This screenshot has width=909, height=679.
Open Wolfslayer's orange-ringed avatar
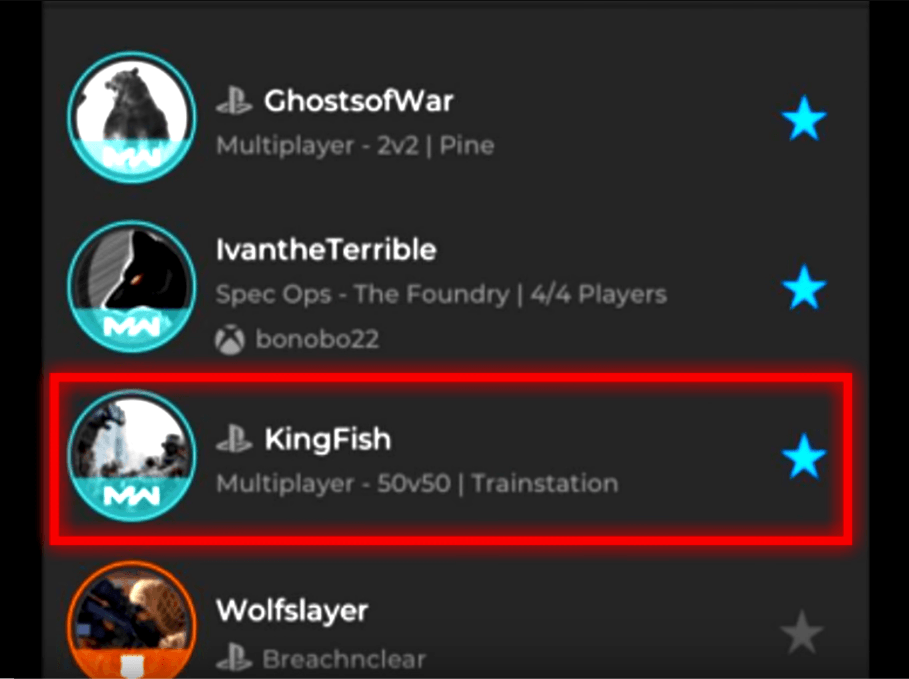click(x=132, y=620)
